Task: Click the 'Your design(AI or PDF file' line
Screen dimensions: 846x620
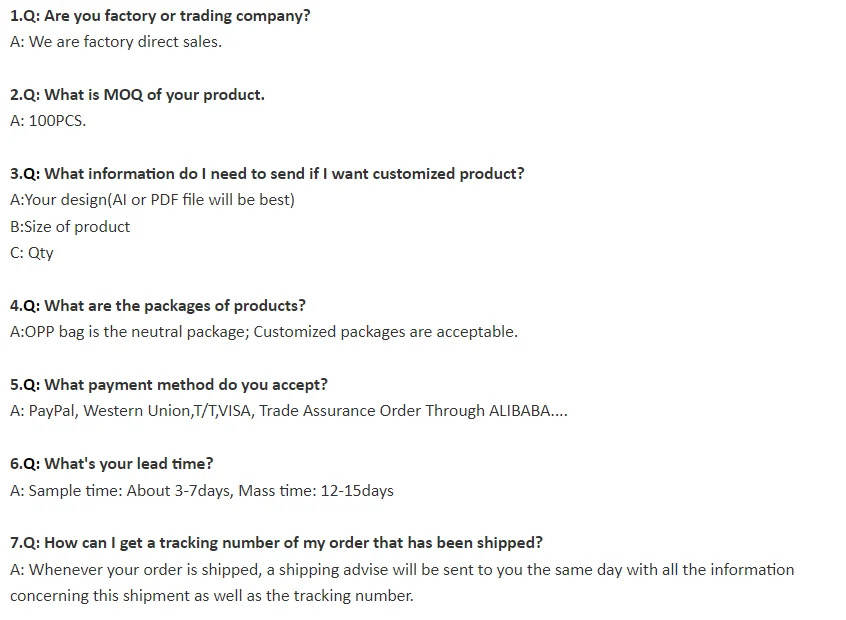Action: point(152,200)
